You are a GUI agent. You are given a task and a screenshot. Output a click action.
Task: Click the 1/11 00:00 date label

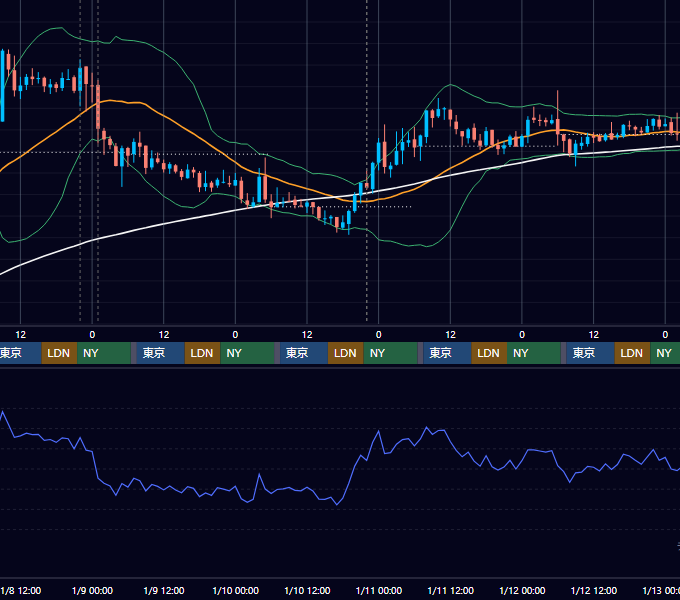(x=379, y=590)
